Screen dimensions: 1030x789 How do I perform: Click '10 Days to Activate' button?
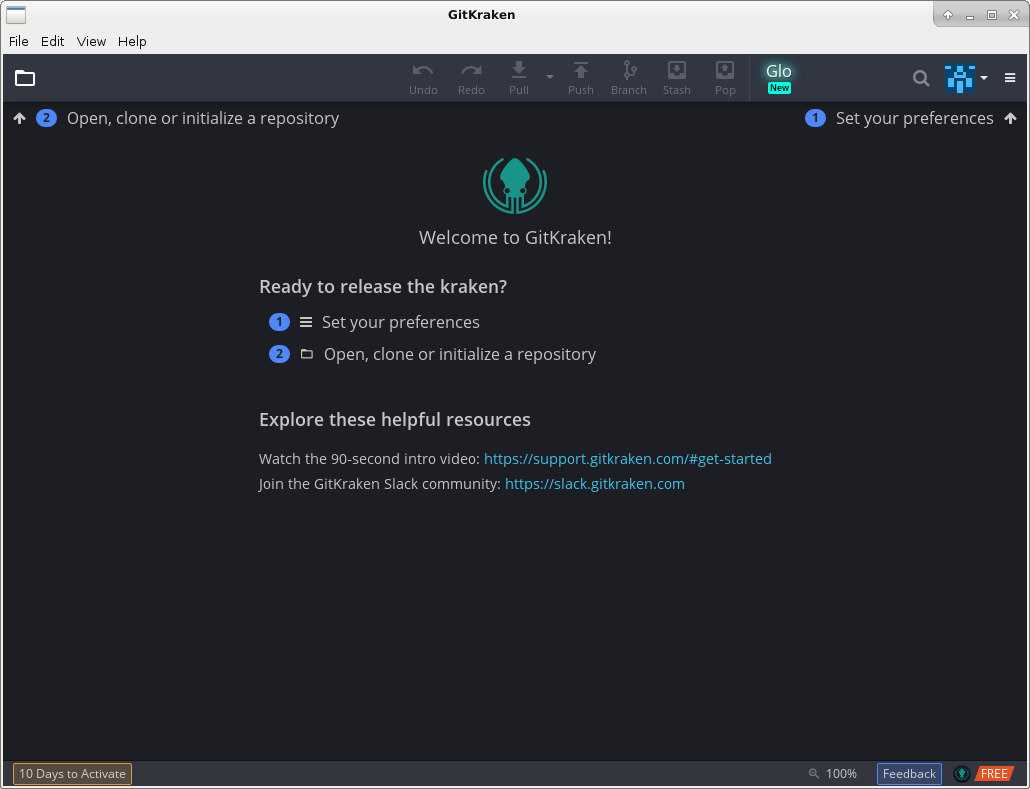tap(72, 774)
